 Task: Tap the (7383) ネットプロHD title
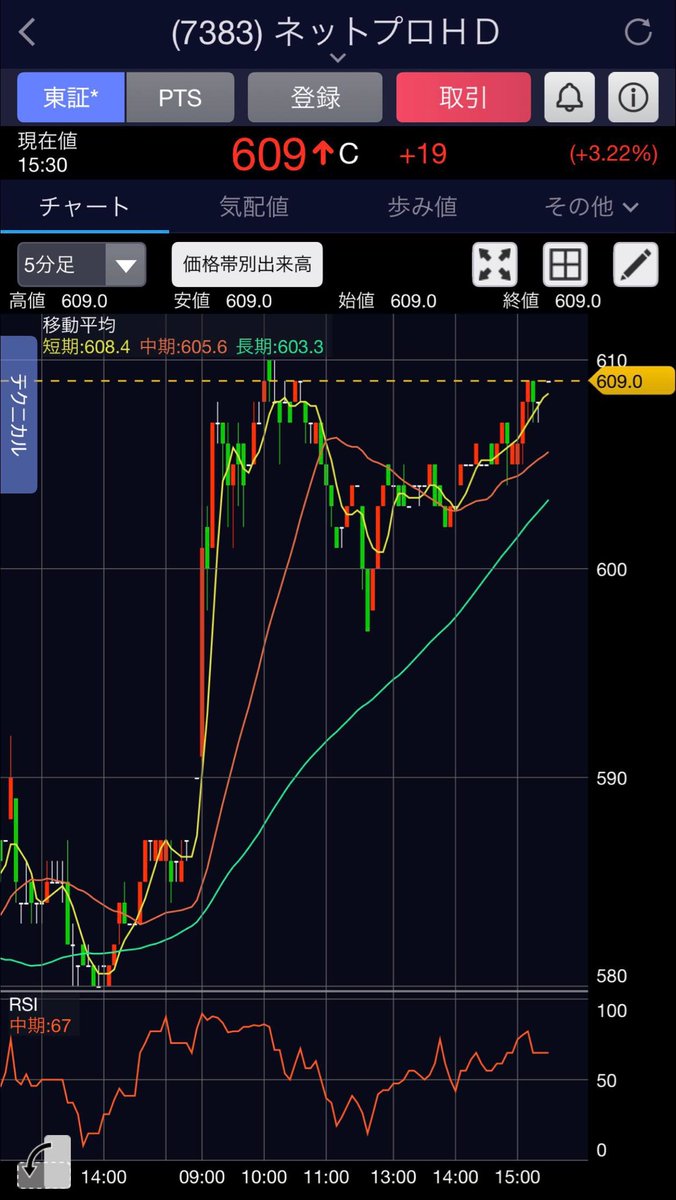[335, 32]
